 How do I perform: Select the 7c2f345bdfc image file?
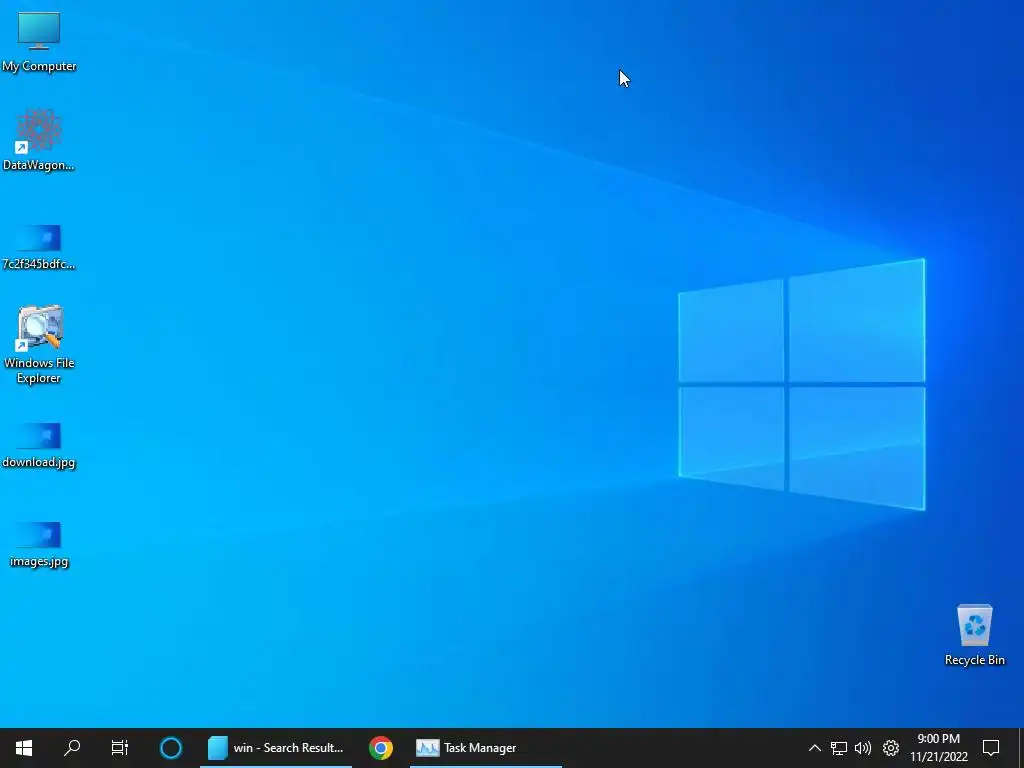pyautogui.click(x=39, y=247)
